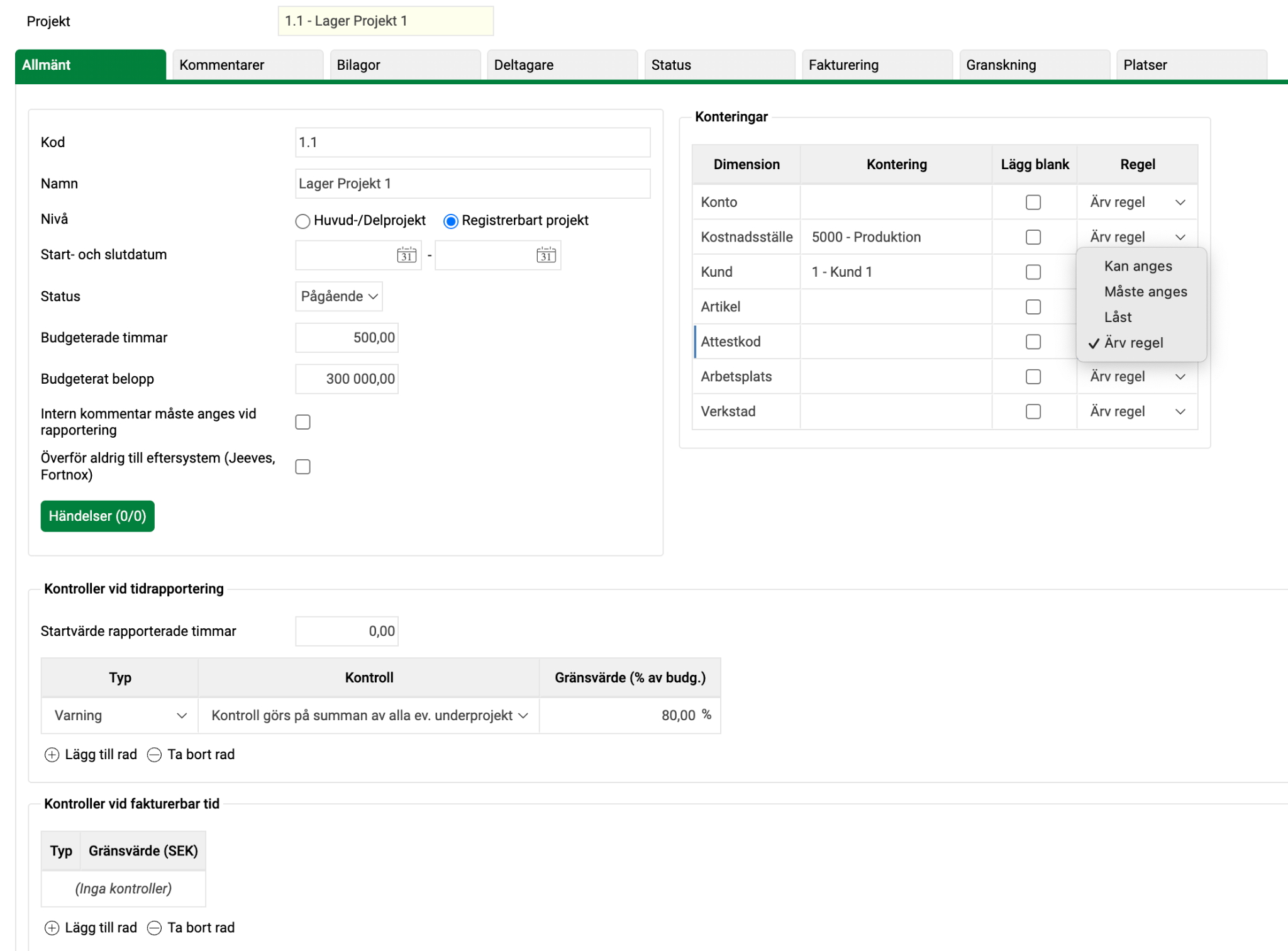This screenshot has height=951, width=1288.
Task: Open the Regel dropdown for Konto
Action: [x=1137, y=203]
